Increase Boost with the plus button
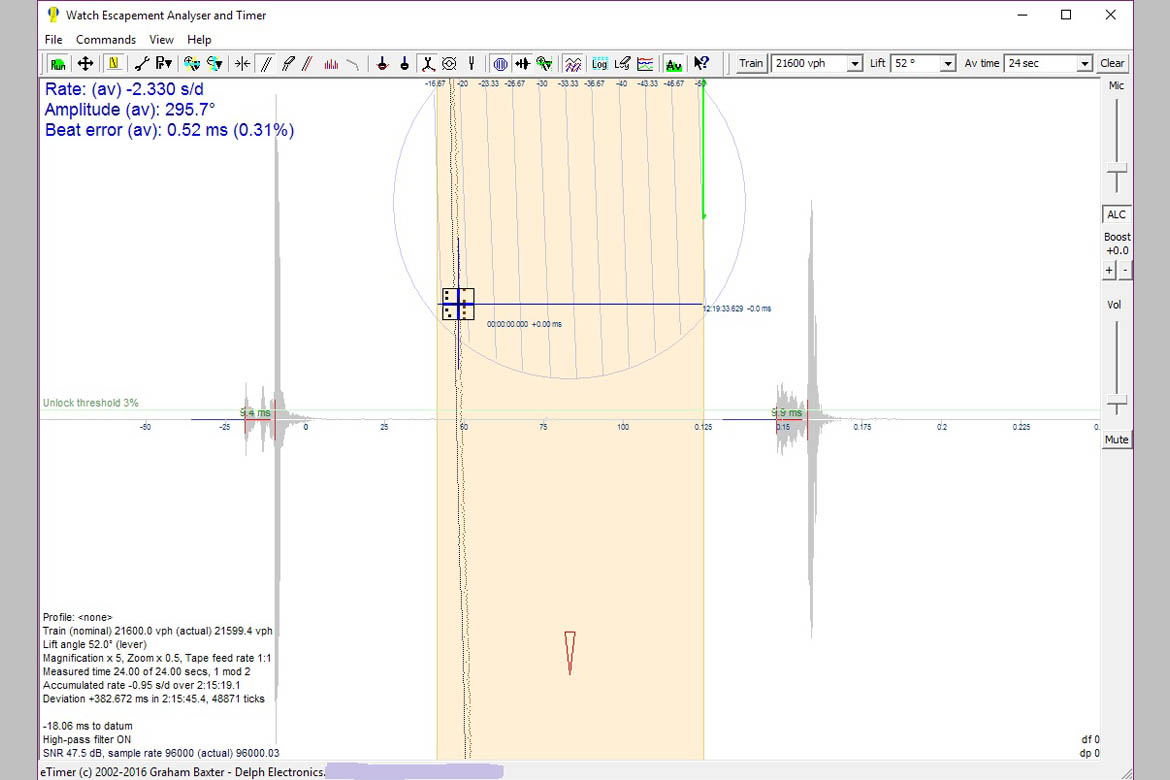Viewport: 1170px width, 780px height. coord(1109,271)
